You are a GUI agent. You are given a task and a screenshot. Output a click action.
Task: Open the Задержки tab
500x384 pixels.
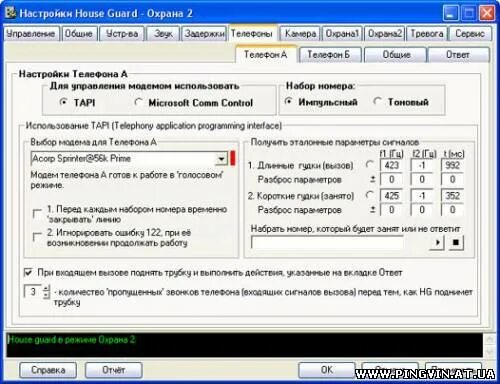(x=204, y=34)
